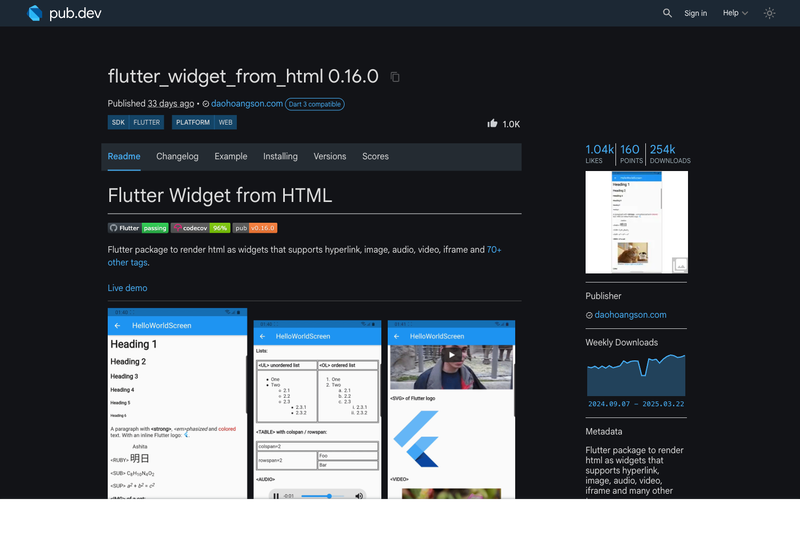Open the daohoangson.com publisher link under title
The height and width of the screenshot is (533, 800).
247,104
